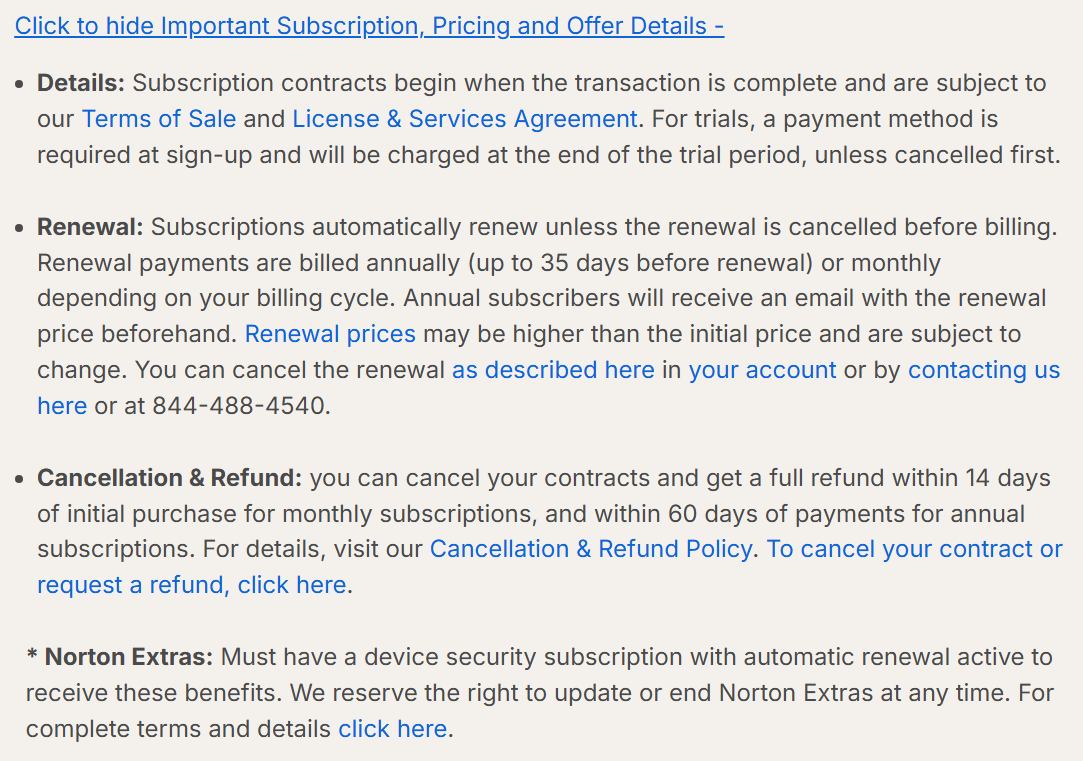Follow the Renewal prices link
Viewport: 1083px width, 761px height.
(330, 334)
